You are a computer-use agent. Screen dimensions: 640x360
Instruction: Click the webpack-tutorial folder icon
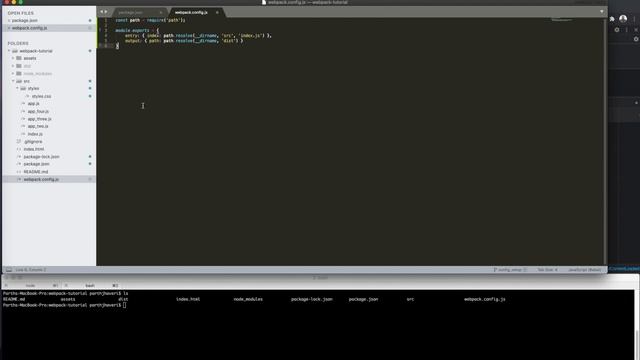click(15, 51)
